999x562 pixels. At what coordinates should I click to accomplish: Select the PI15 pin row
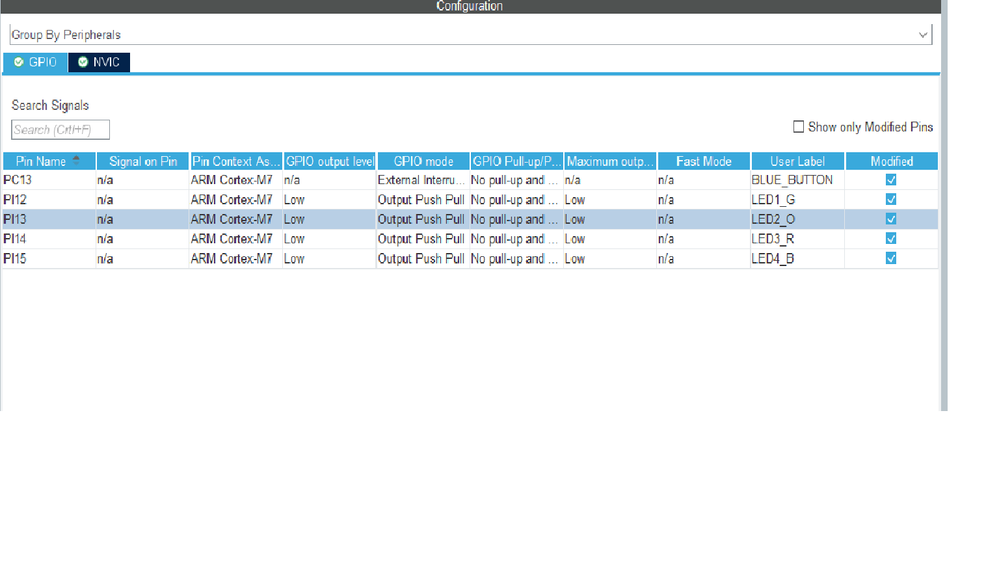point(470,259)
